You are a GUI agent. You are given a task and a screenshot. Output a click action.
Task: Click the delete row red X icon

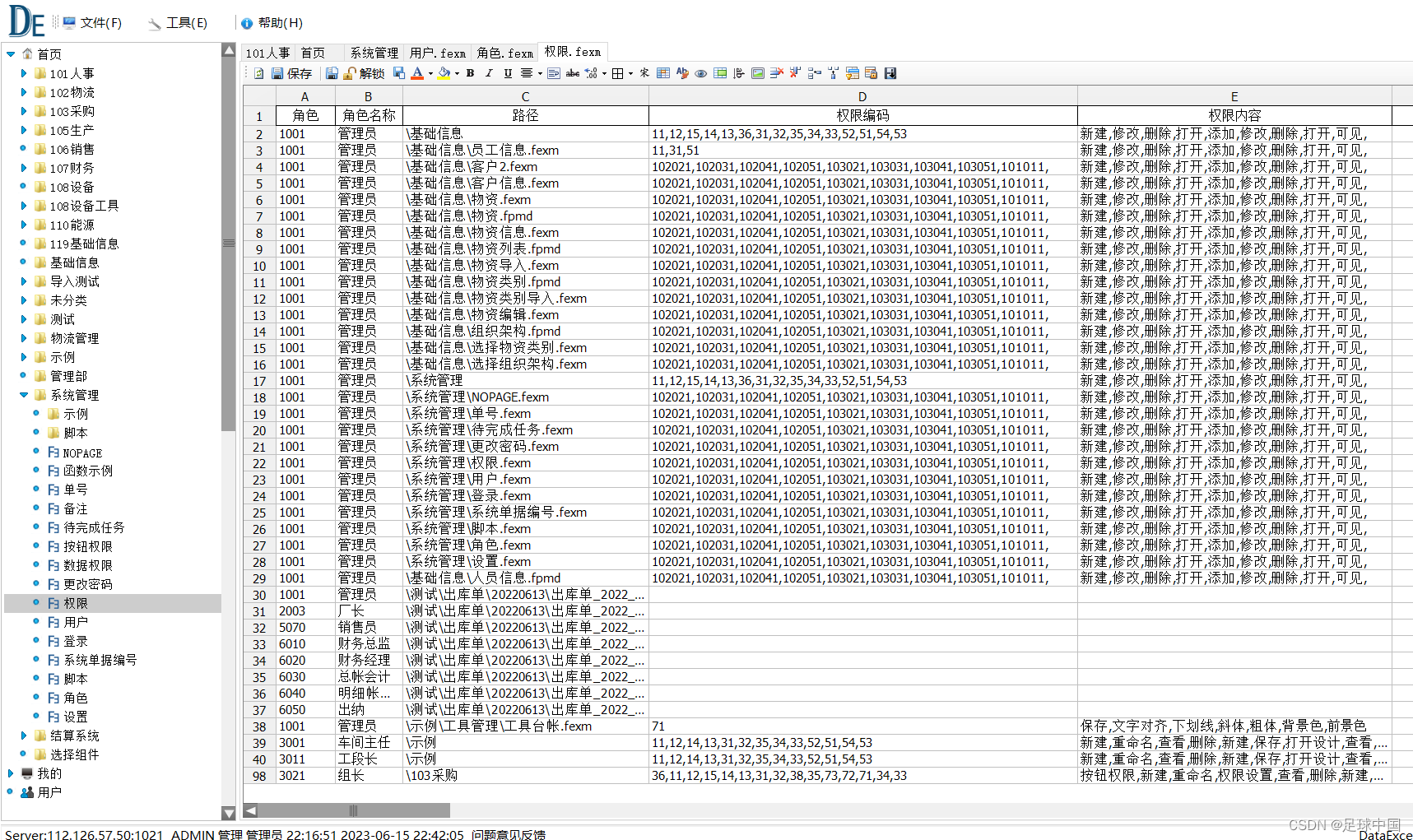click(x=777, y=73)
